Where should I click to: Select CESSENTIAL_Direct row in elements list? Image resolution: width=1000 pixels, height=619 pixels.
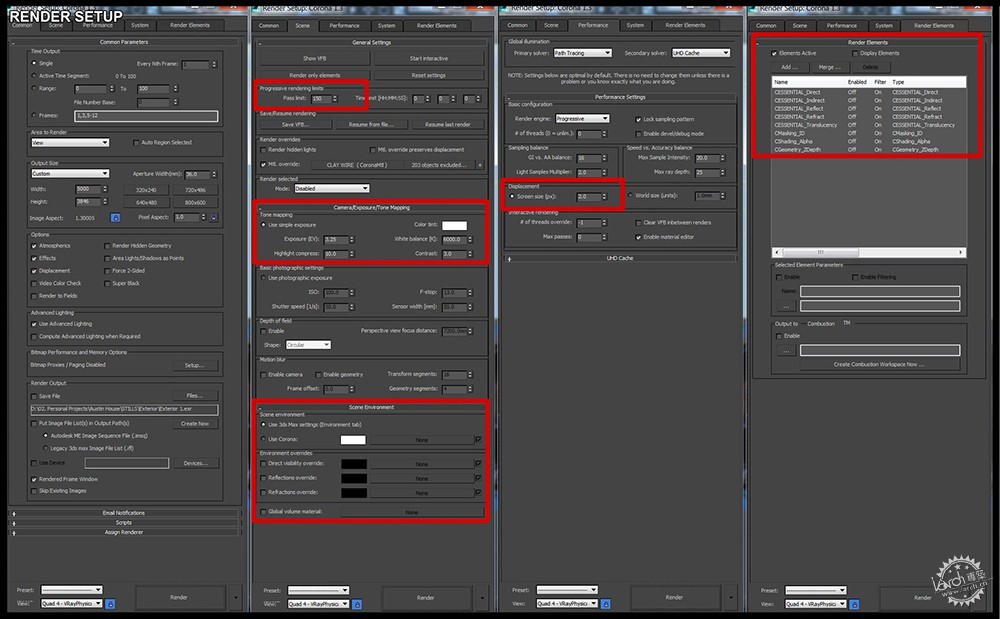coord(868,92)
